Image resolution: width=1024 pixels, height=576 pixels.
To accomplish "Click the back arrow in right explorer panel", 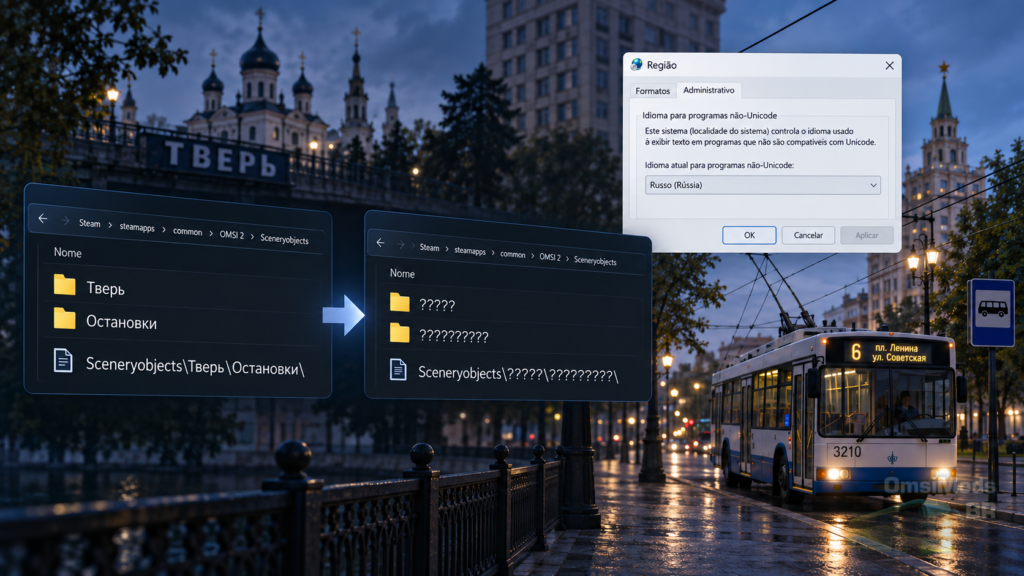I will 380,243.
